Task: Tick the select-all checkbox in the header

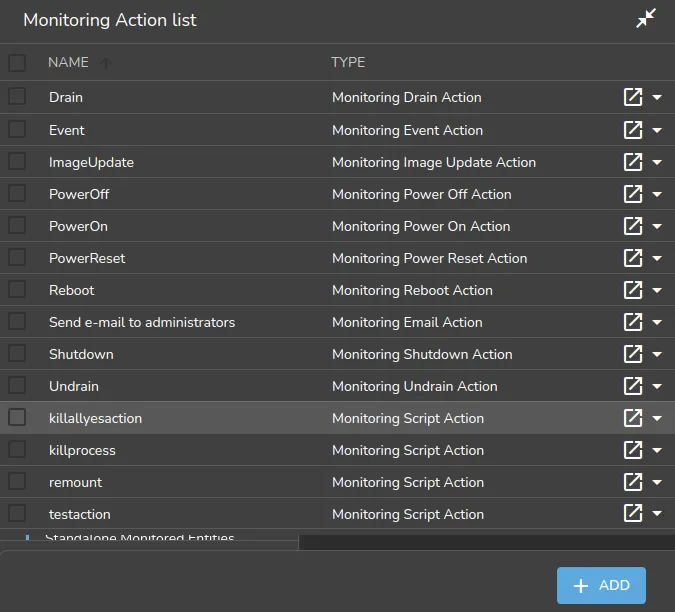Action: [x=17, y=63]
